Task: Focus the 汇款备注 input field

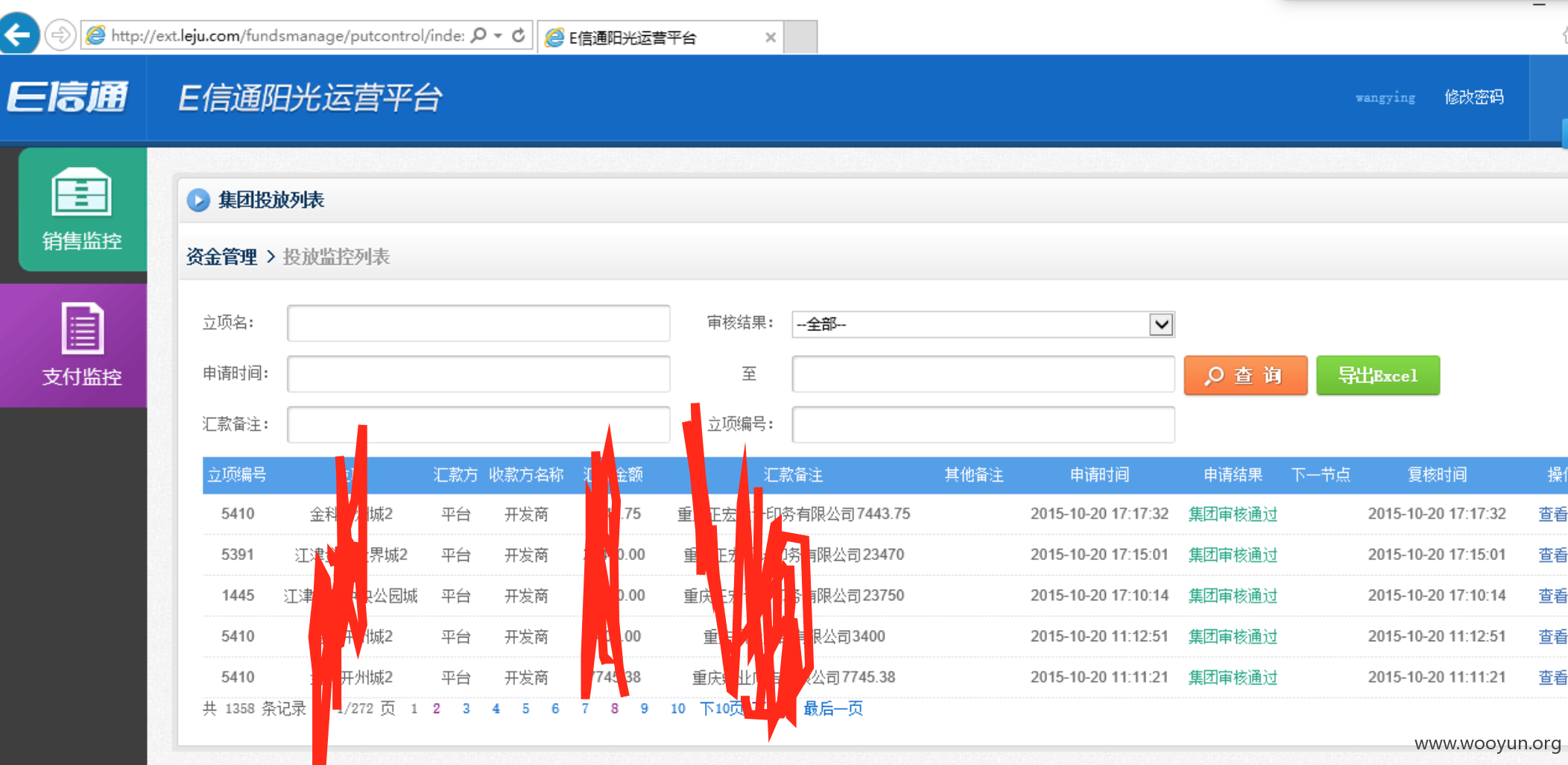Action: tap(478, 424)
